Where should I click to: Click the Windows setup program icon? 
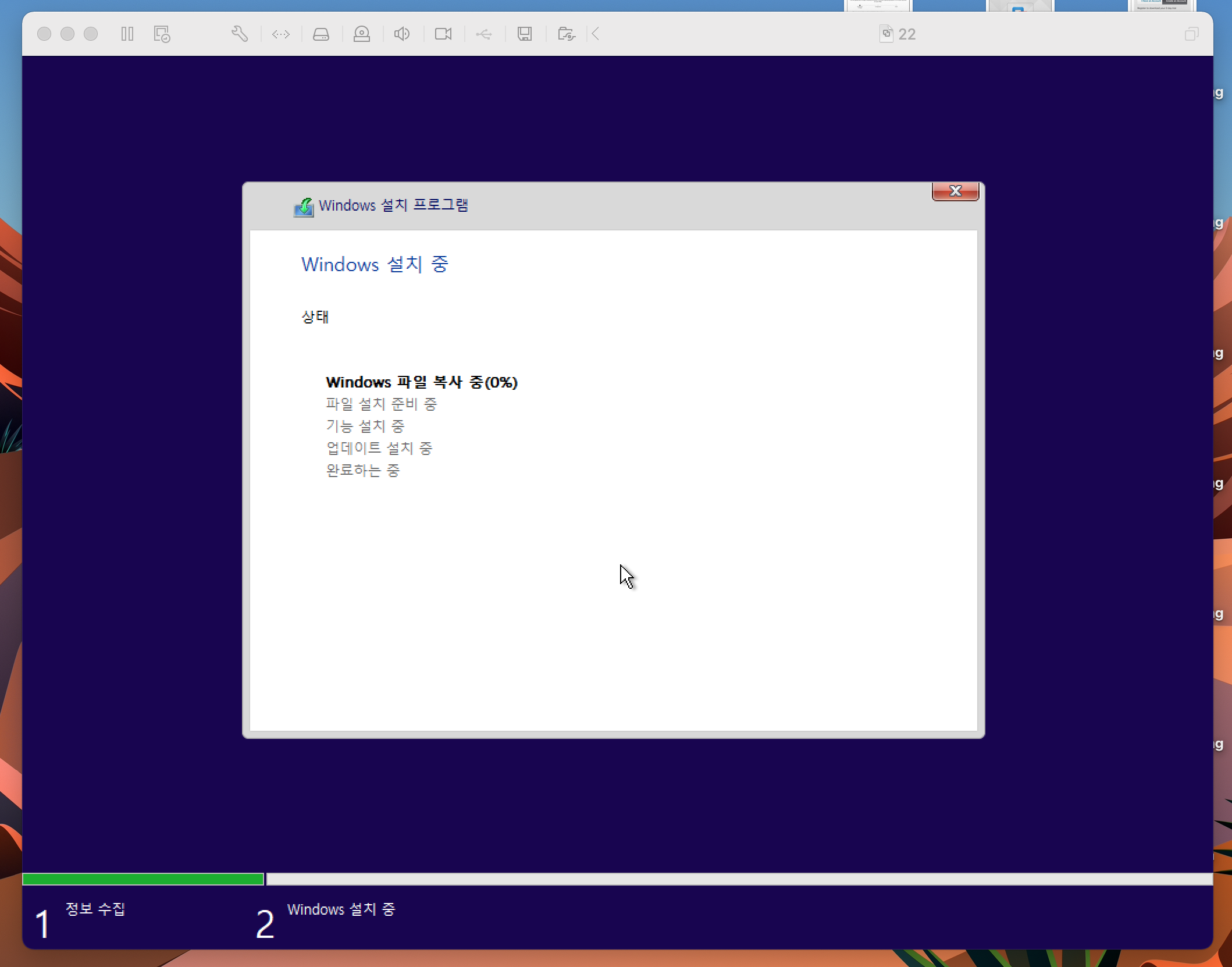[304, 207]
